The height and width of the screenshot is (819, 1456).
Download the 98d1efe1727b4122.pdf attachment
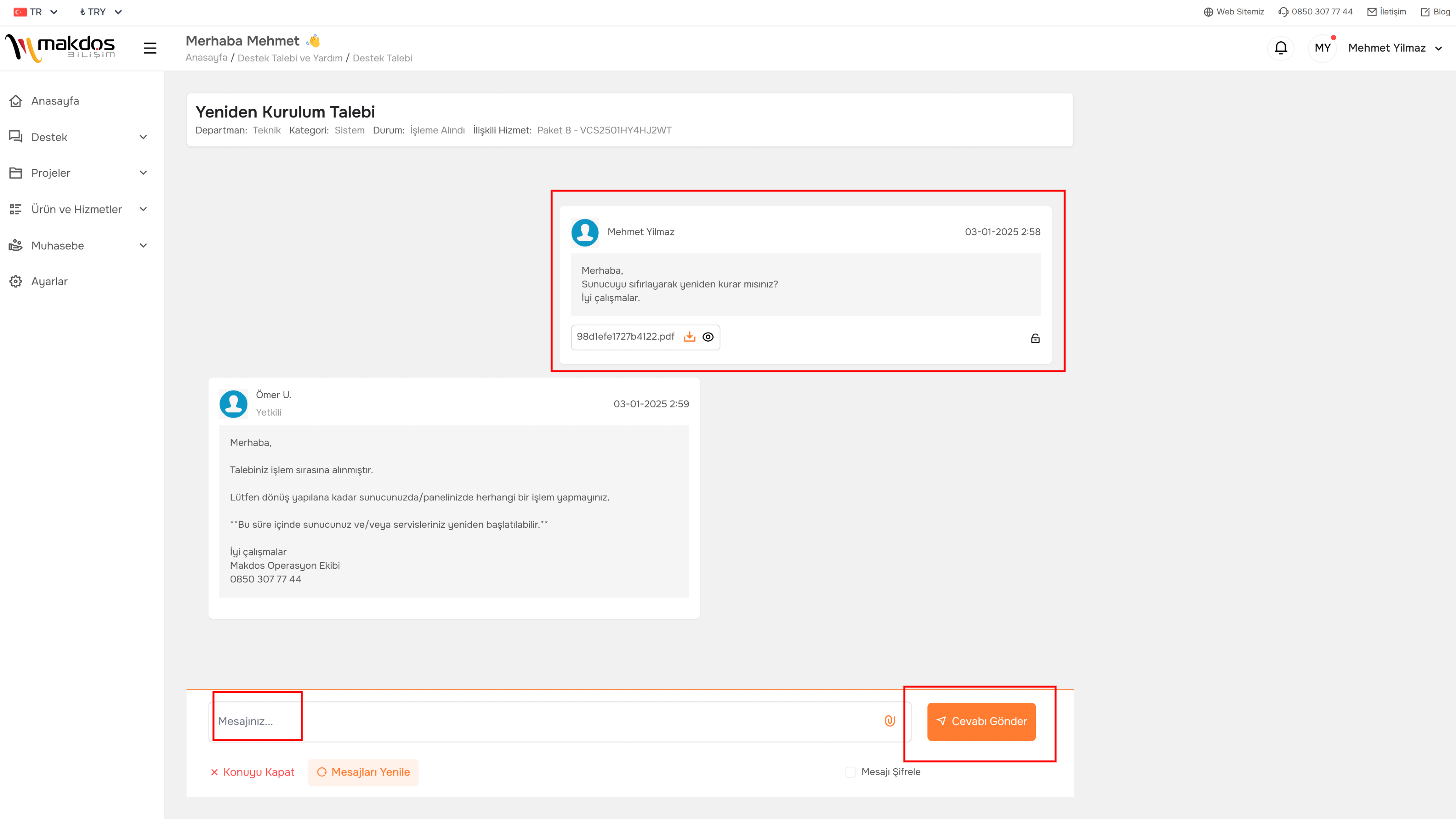690,337
